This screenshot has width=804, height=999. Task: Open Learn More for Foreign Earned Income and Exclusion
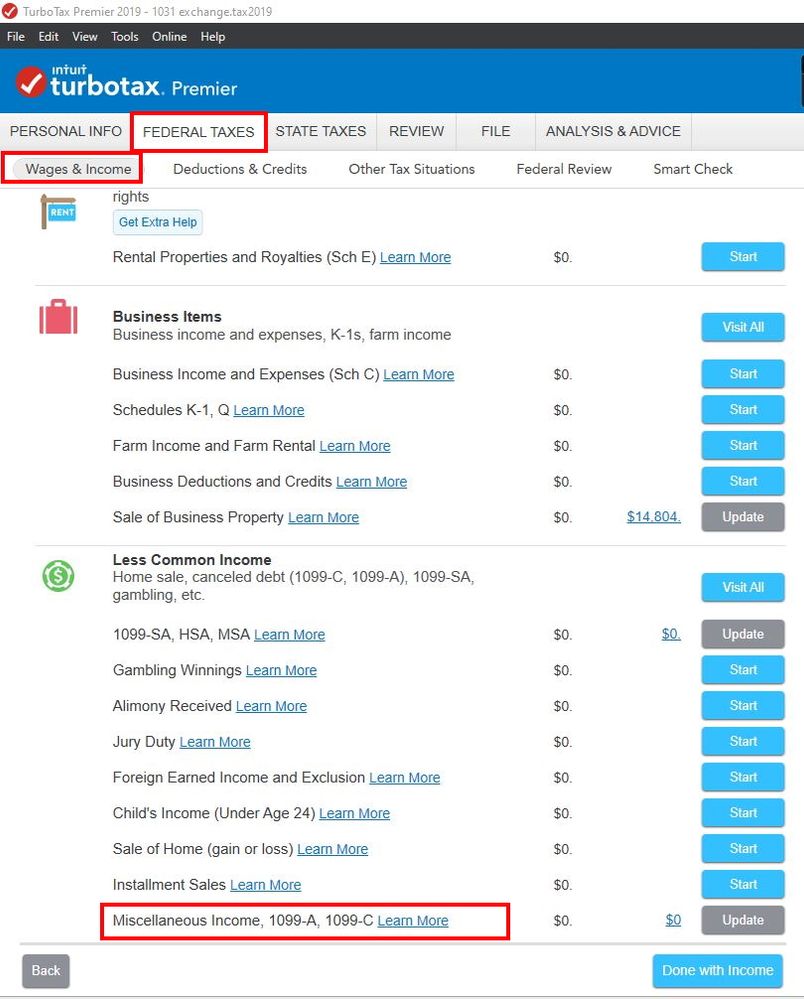pyautogui.click(x=405, y=778)
